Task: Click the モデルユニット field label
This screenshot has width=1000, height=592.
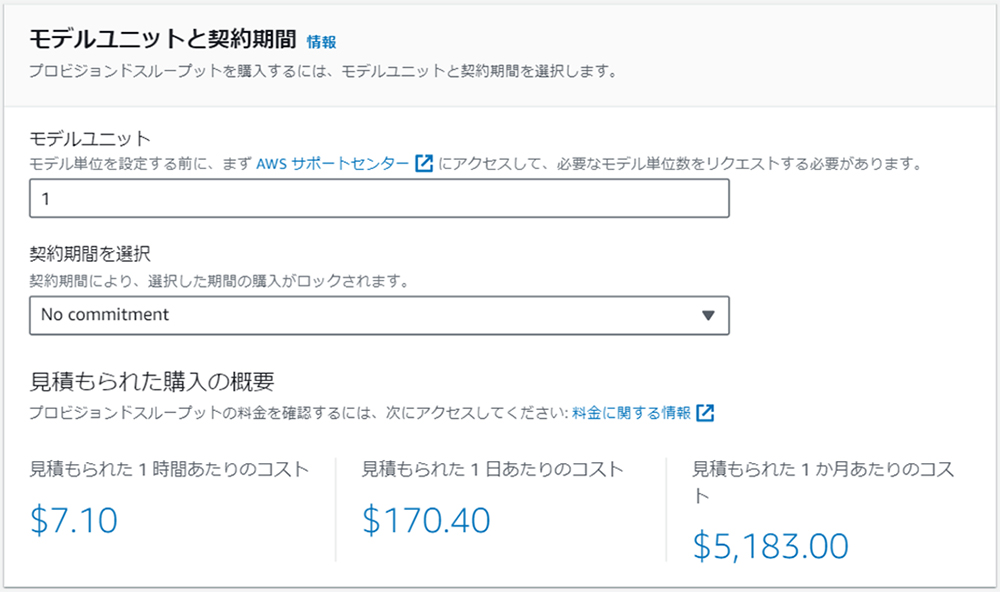Action: coord(90,138)
